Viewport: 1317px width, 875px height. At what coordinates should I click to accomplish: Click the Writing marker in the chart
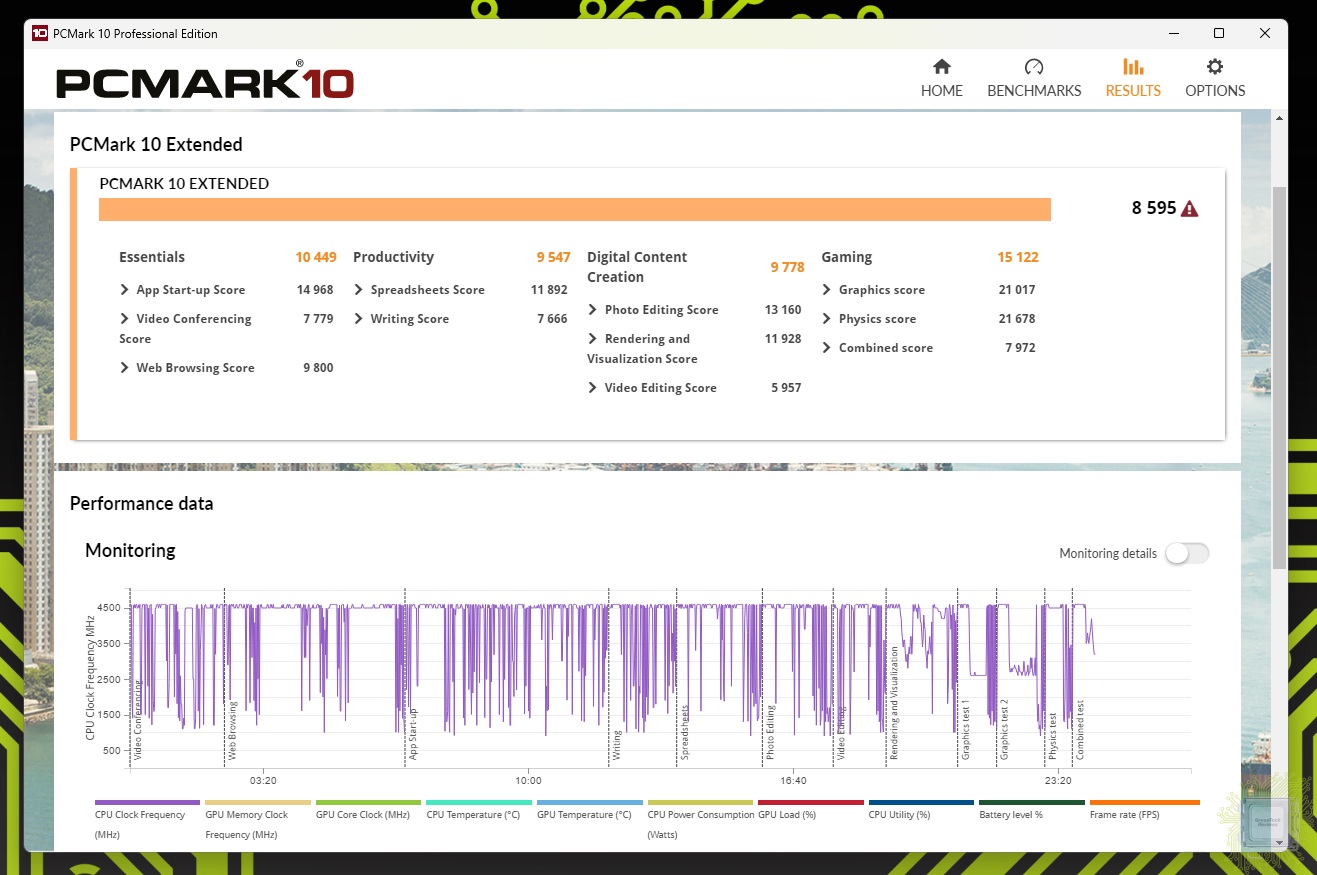617,745
